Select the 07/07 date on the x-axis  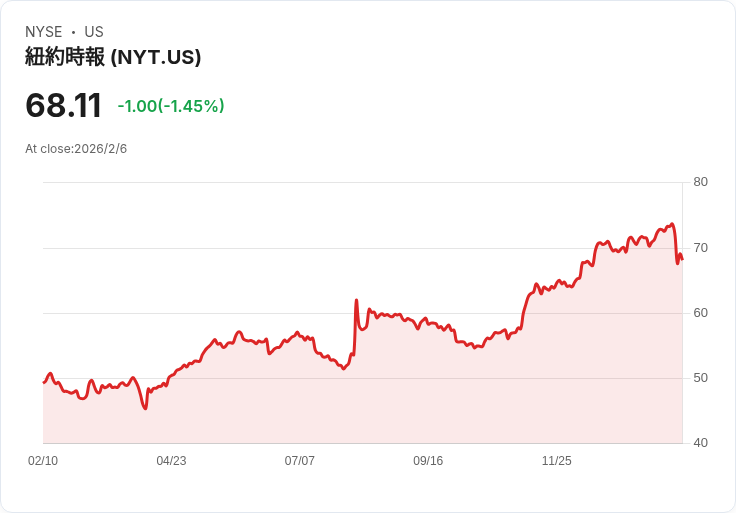299,461
